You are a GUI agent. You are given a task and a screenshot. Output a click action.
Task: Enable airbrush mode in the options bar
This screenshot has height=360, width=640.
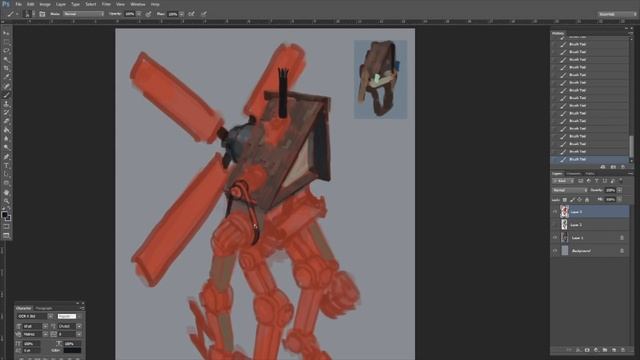coord(191,14)
